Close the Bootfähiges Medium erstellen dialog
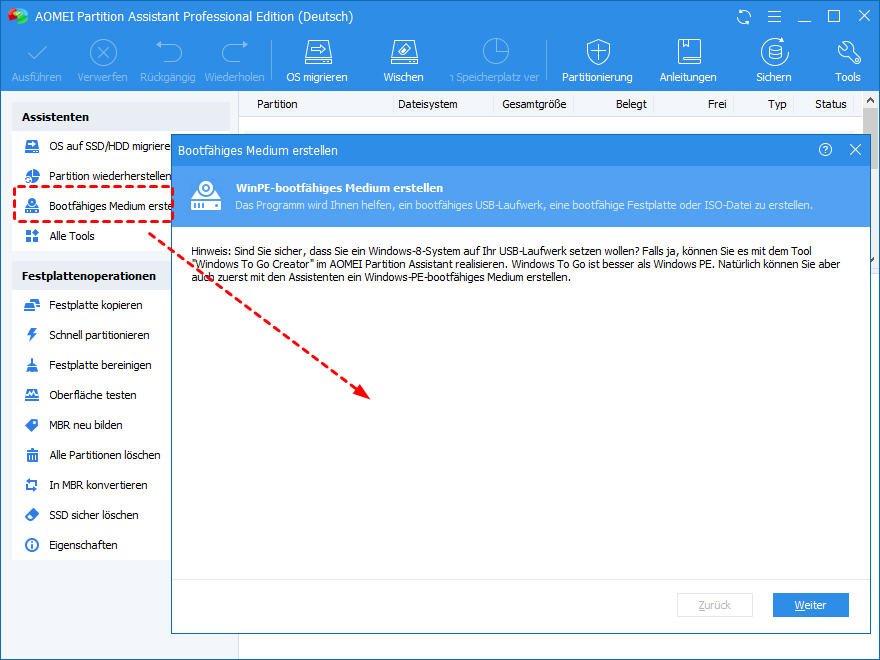Viewport: 880px width, 660px height. point(855,150)
